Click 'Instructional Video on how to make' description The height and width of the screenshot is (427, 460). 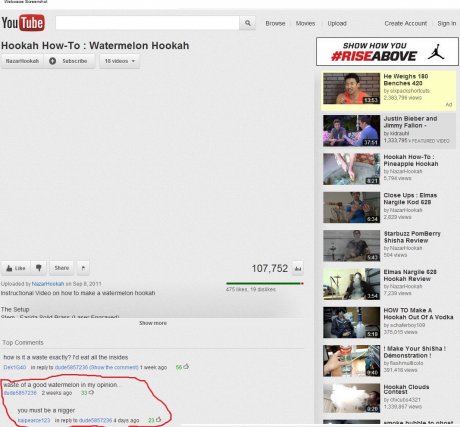[78, 293]
